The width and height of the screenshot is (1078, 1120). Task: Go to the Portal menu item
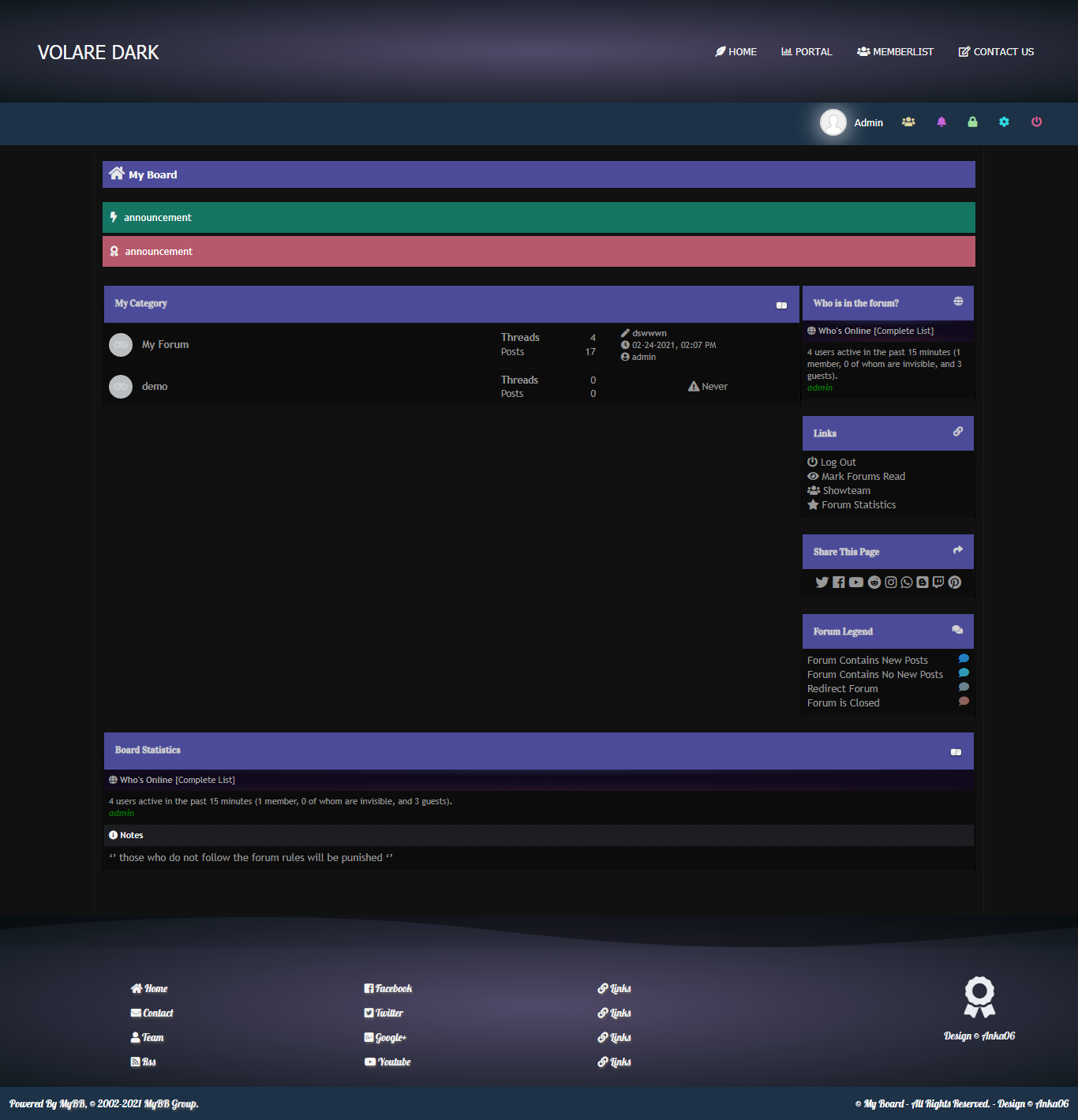tap(807, 52)
